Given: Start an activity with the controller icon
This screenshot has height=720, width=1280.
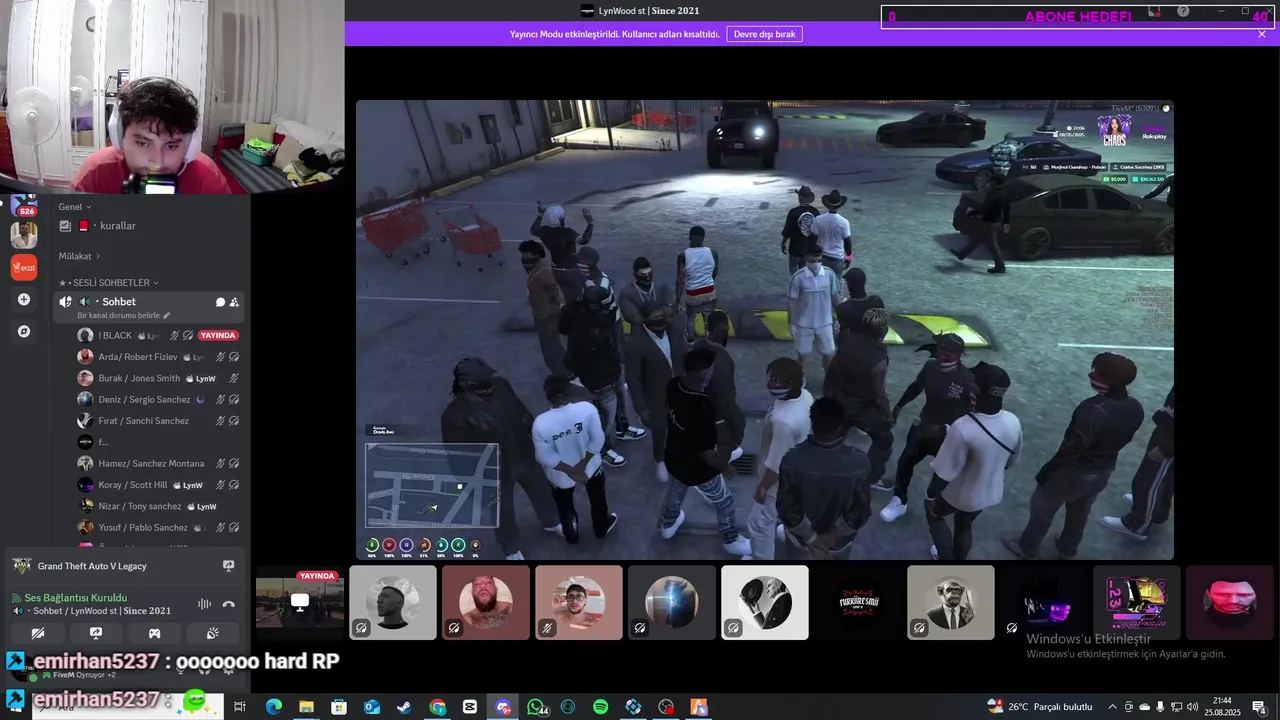Looking at the screenshot, I should click(x=154, y=633).
